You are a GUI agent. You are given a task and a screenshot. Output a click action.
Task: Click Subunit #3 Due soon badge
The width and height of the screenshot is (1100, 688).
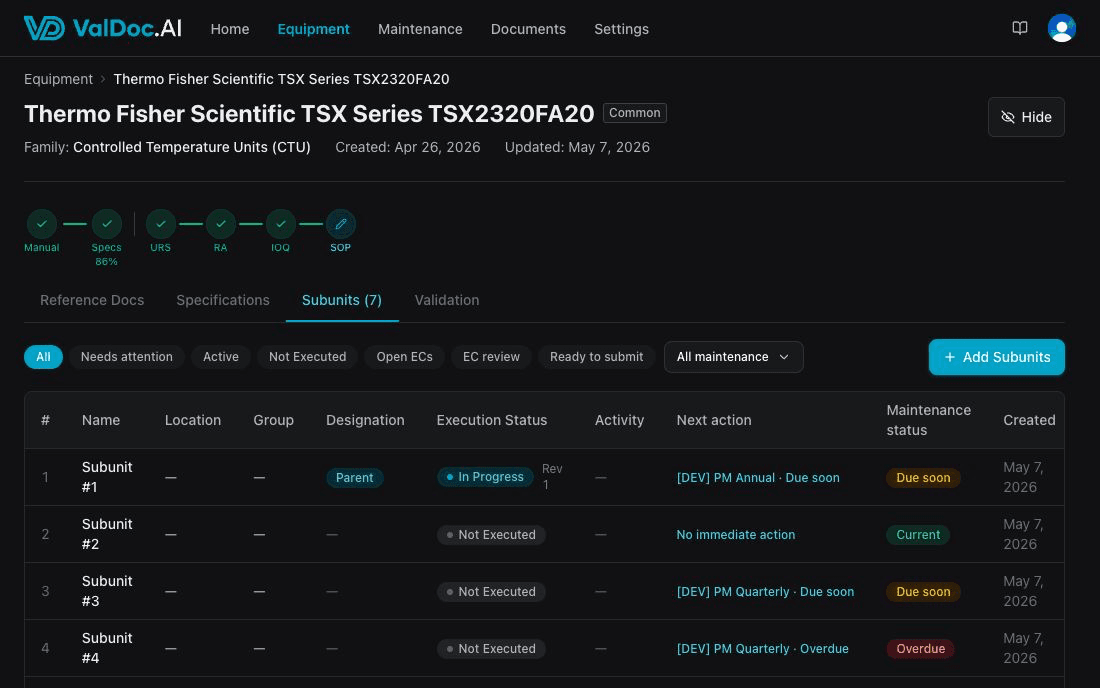923,591
